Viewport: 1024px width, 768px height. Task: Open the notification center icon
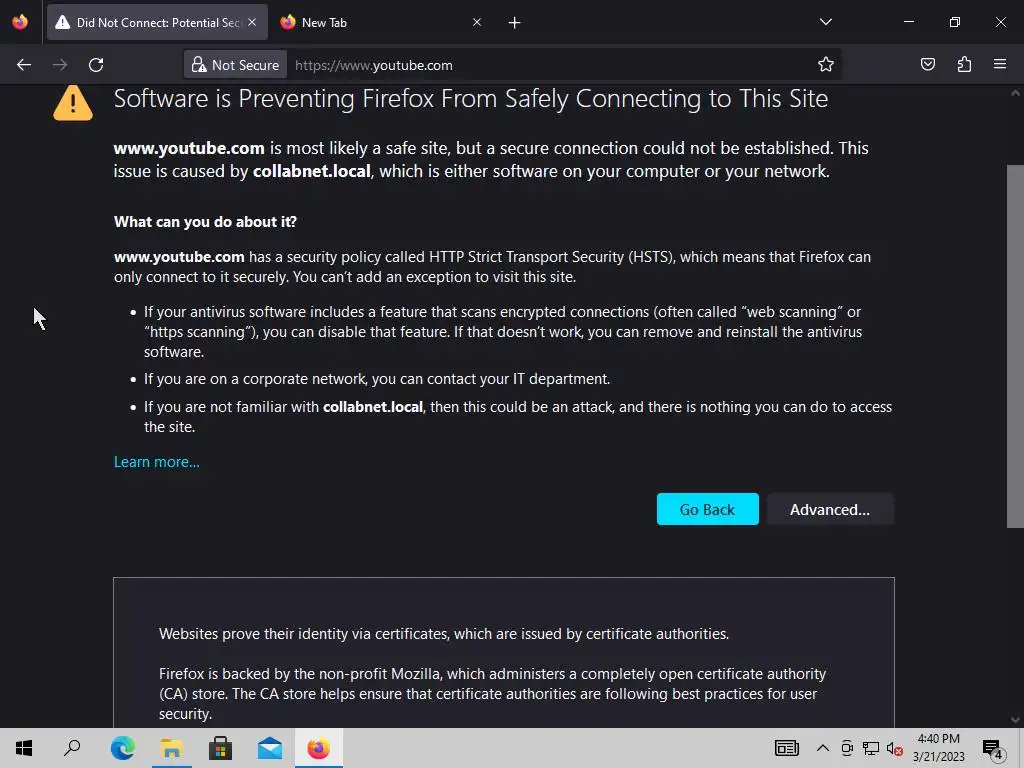pos(992,749)
